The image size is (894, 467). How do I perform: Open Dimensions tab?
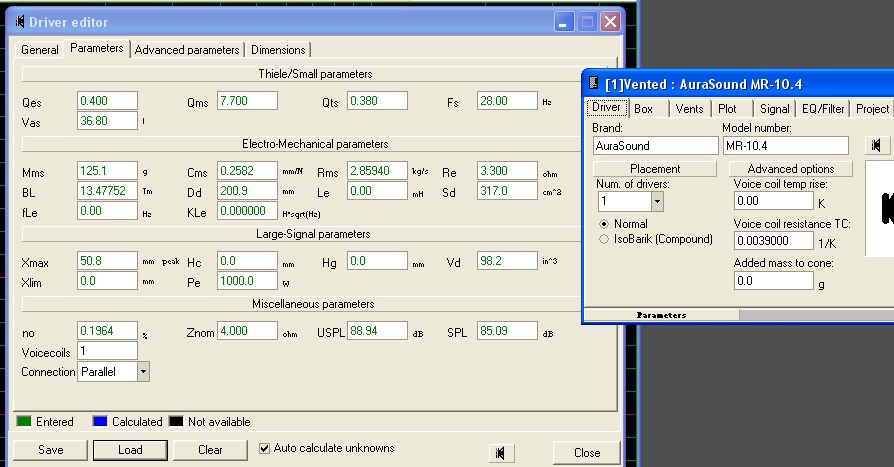pos(278,50)
